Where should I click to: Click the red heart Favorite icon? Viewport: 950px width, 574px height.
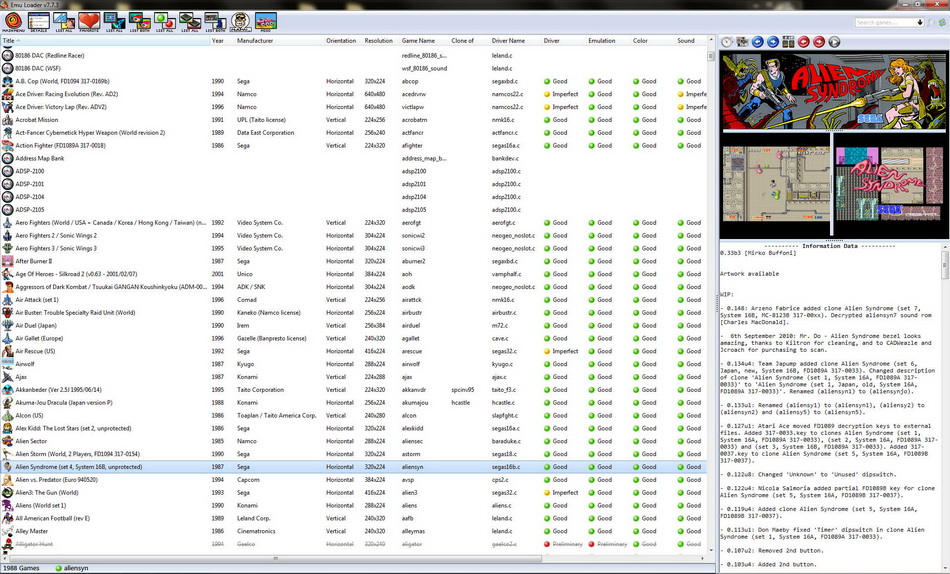88,22
